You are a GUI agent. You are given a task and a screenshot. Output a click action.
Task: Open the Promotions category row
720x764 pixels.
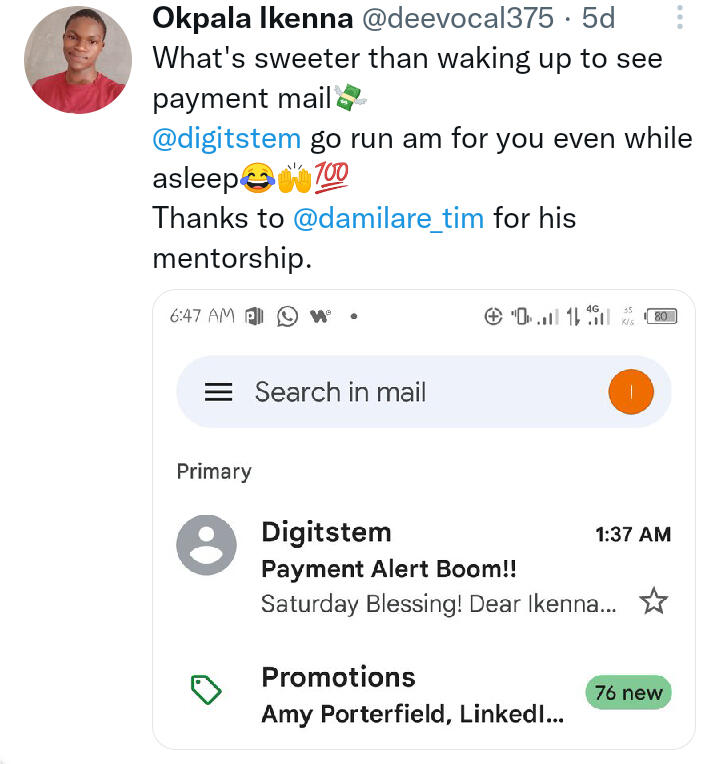click(400, 693)
